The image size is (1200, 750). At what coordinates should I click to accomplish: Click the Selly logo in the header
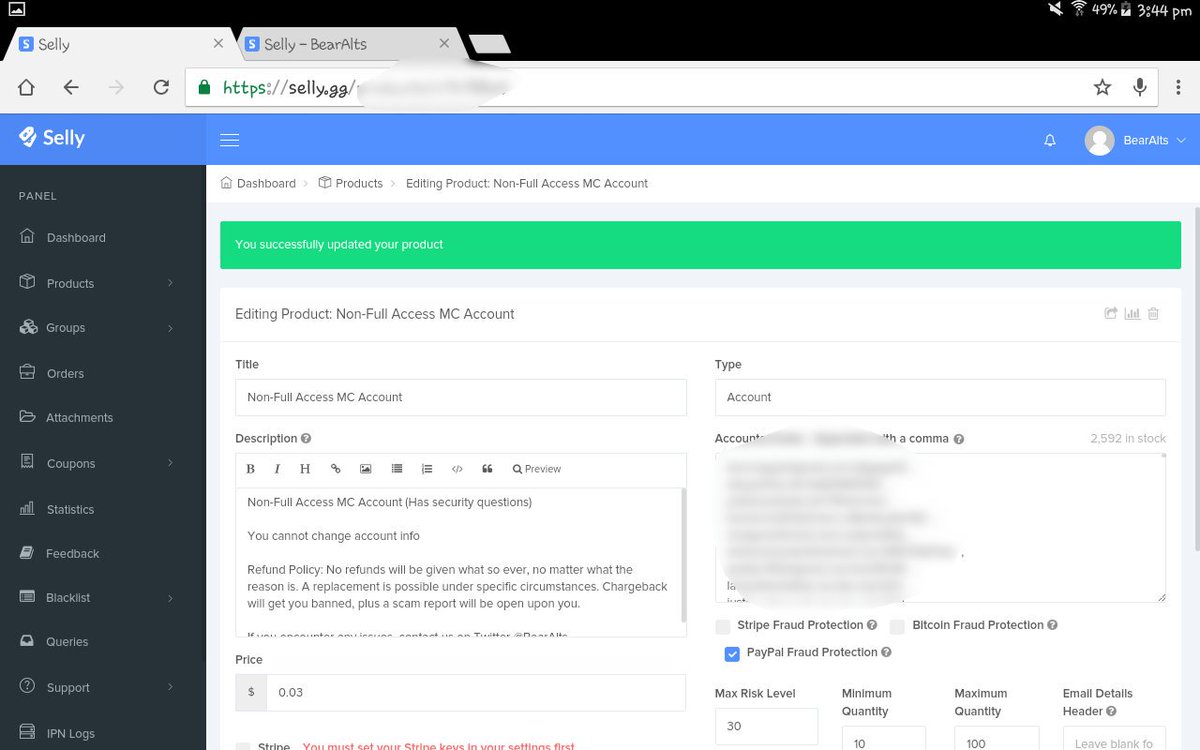(x=52, y=138)
